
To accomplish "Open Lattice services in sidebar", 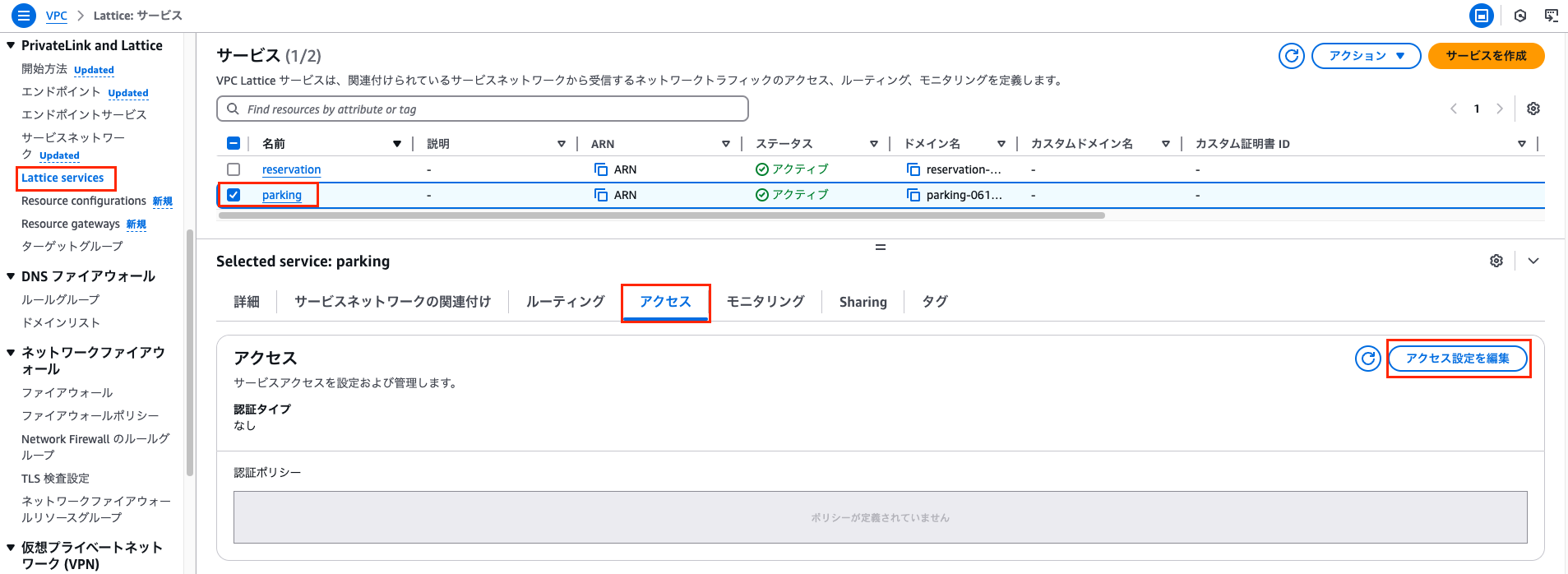I will [x=62, y=178].
